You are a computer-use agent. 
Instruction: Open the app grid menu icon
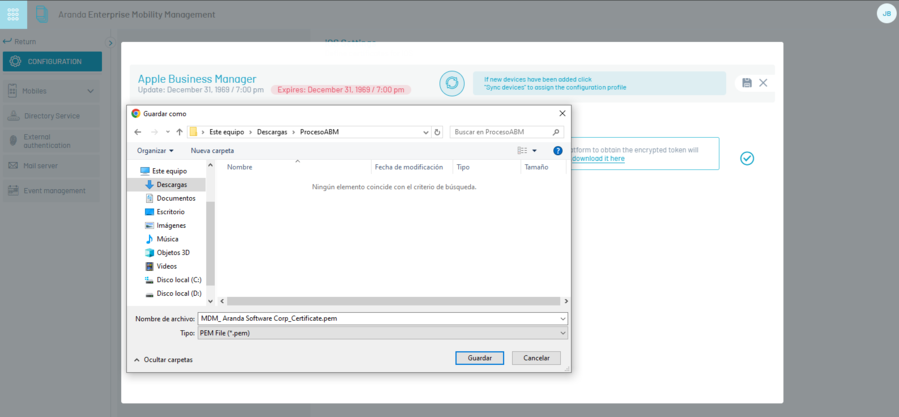pyautogui.click(x=13, y=14)
